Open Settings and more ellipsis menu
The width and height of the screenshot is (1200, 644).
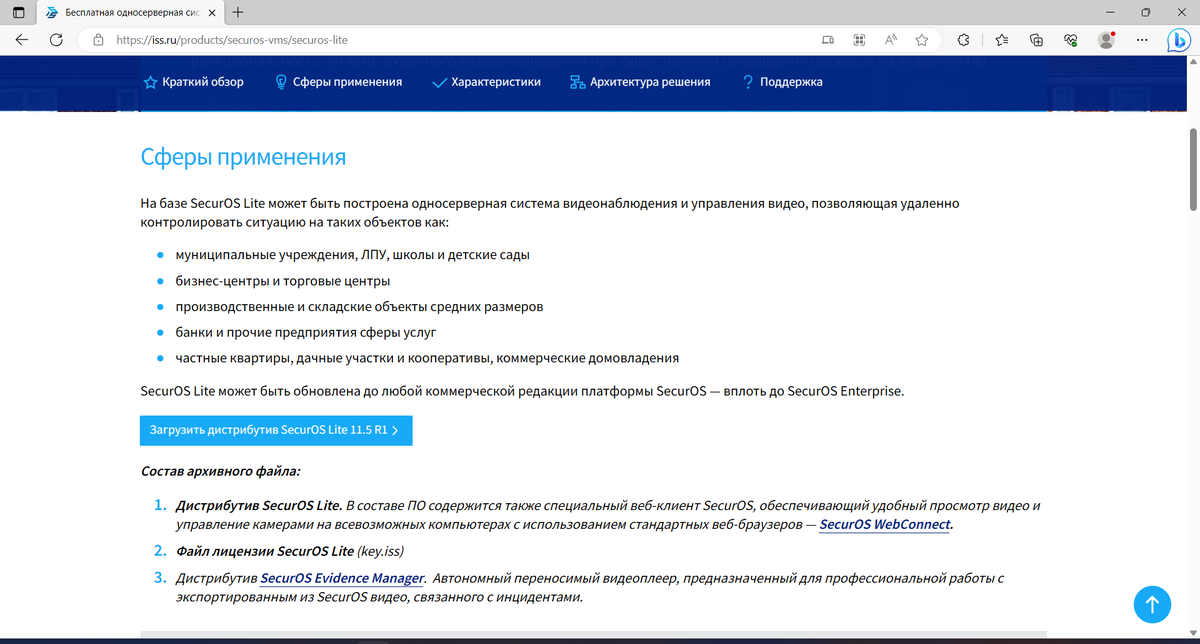(x=1142, y=41)
